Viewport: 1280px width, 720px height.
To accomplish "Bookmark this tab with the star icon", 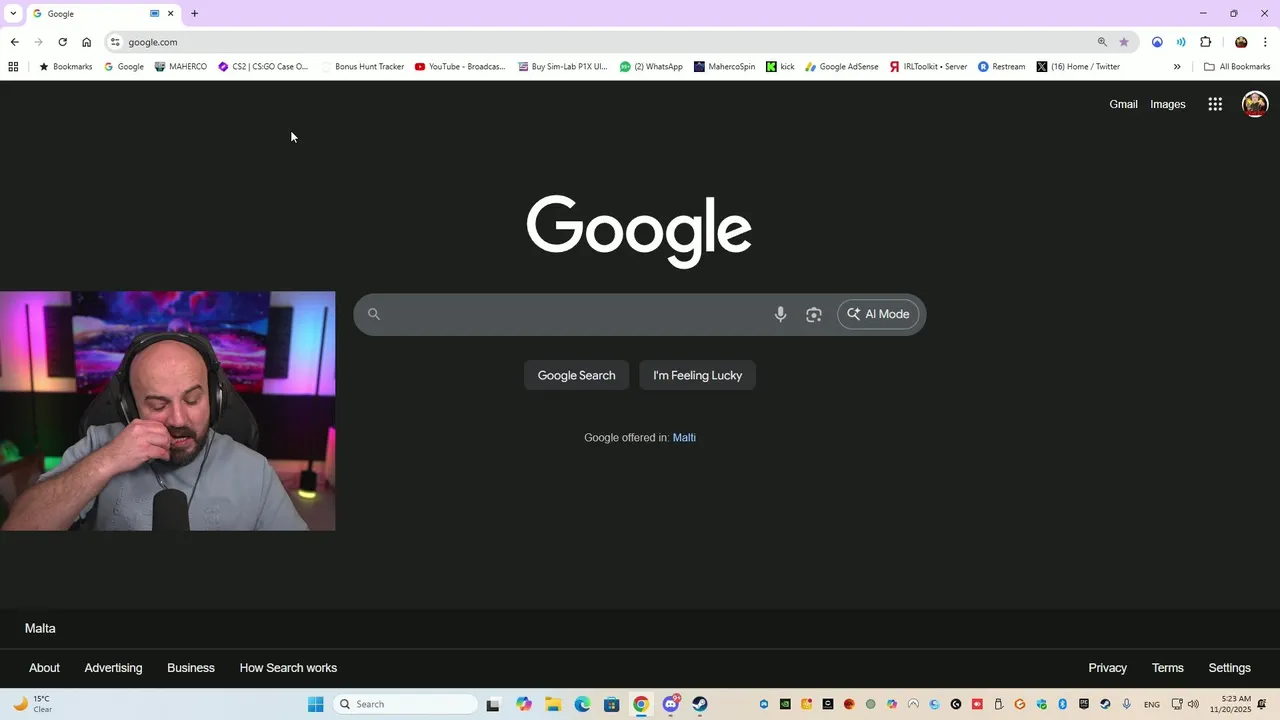I will tap(1124, 42).
